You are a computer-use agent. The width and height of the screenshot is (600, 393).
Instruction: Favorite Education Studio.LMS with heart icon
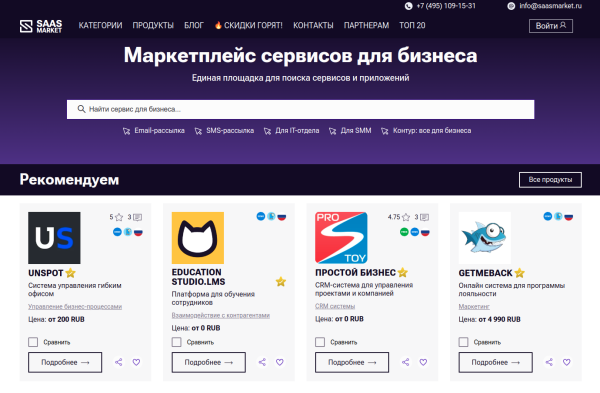280,362
